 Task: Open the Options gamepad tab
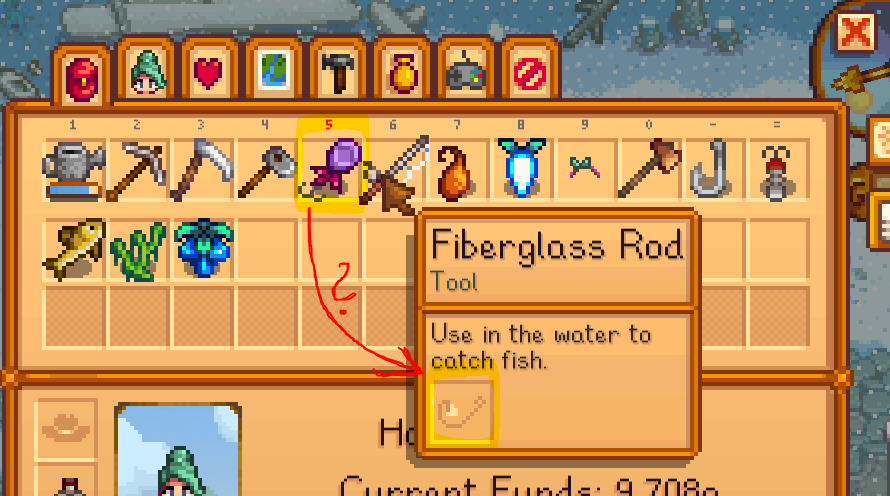point(465,73)
